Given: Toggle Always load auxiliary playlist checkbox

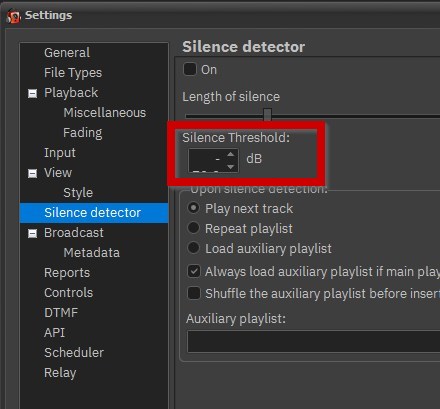Looking at the screenshot, I should tap(194, 271).
